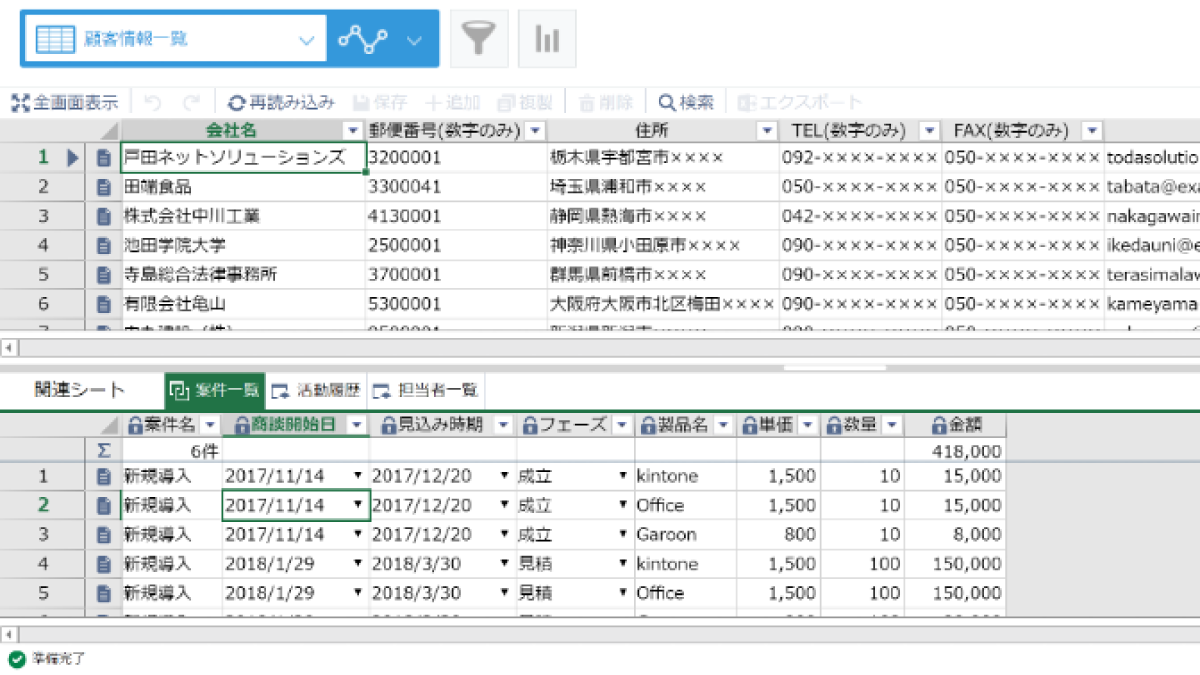This screenshot has height=675, width=1200.
Task: Click 再読み込み reload button
Action: pos(281,102)
